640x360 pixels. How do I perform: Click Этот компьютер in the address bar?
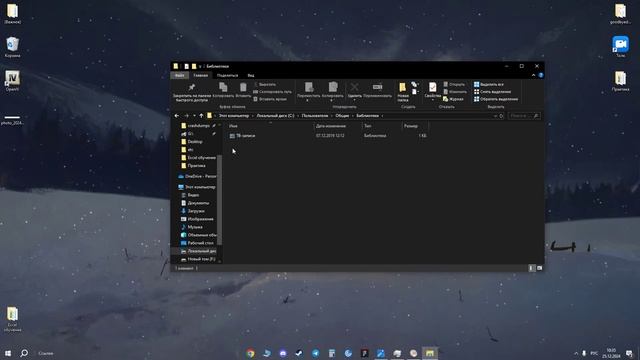coord(234,116)
